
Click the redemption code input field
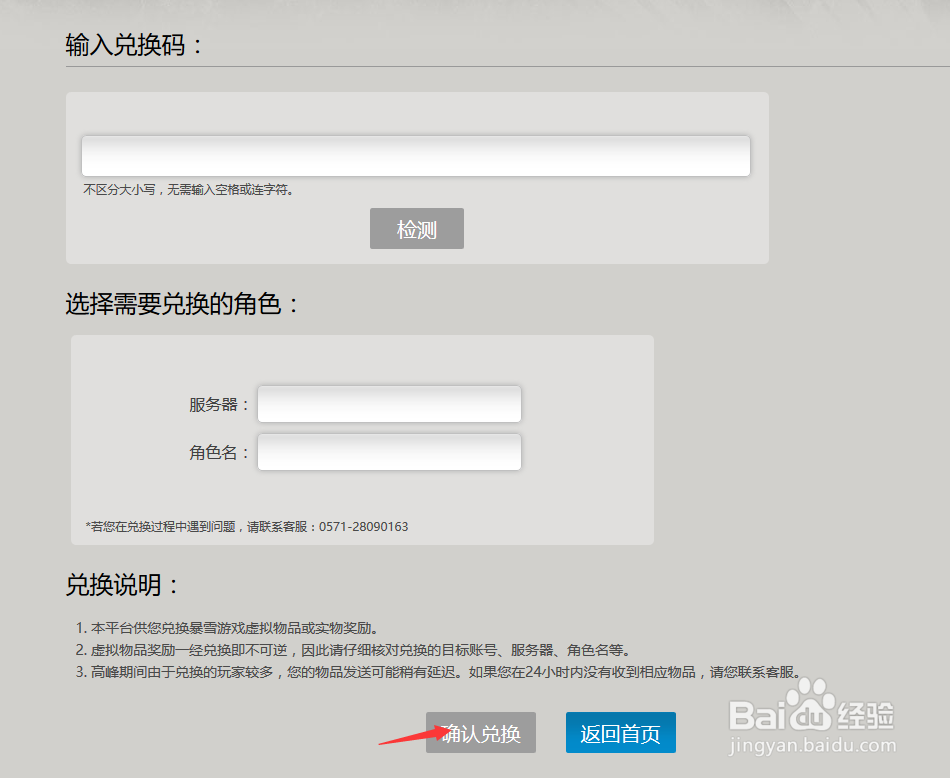[x=416, y=156]
